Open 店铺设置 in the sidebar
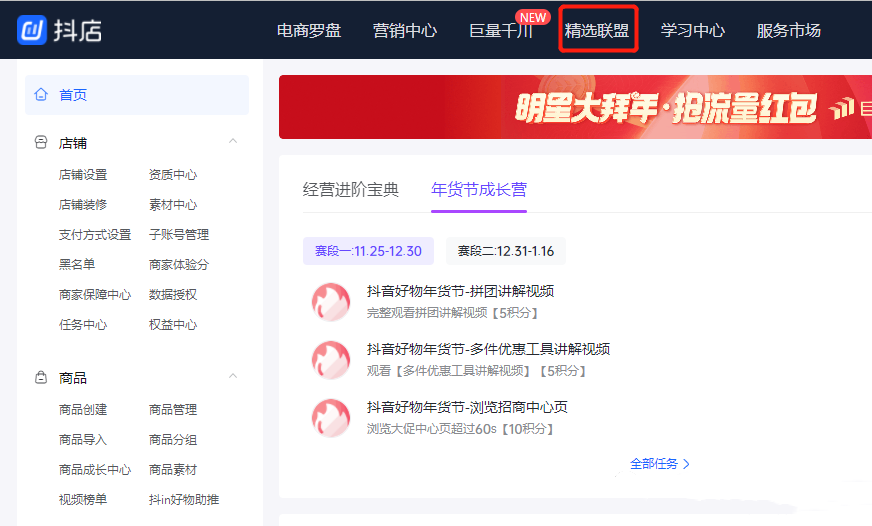872x526 pixels. (x=83, y=175)
